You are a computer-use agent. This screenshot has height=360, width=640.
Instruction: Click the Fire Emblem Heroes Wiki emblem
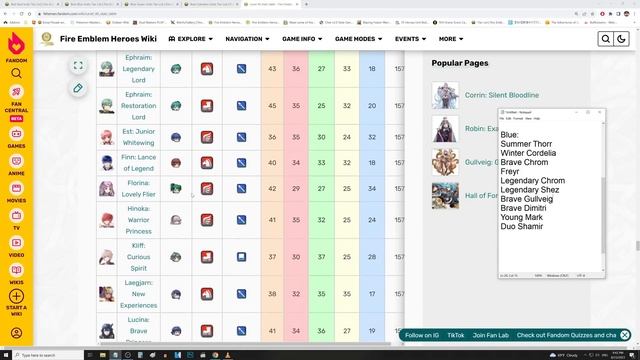coord(47,39)
